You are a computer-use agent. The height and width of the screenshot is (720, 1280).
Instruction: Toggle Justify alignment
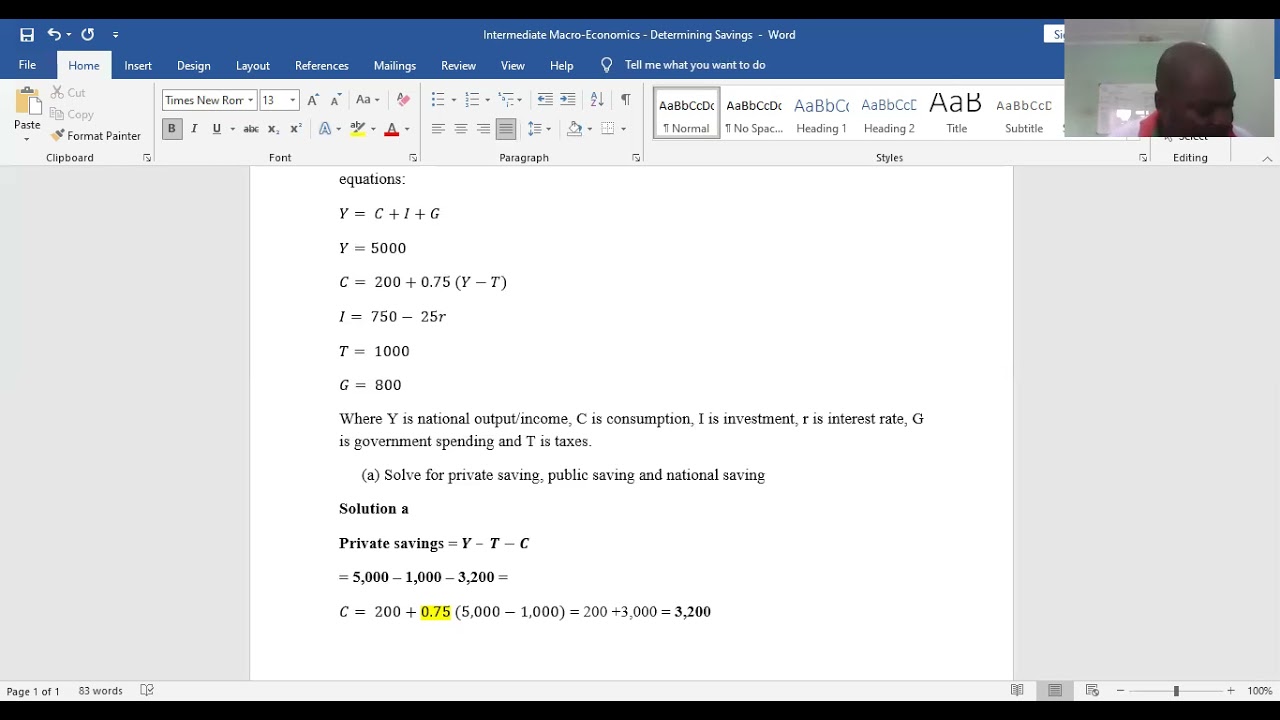pos(506,129)
